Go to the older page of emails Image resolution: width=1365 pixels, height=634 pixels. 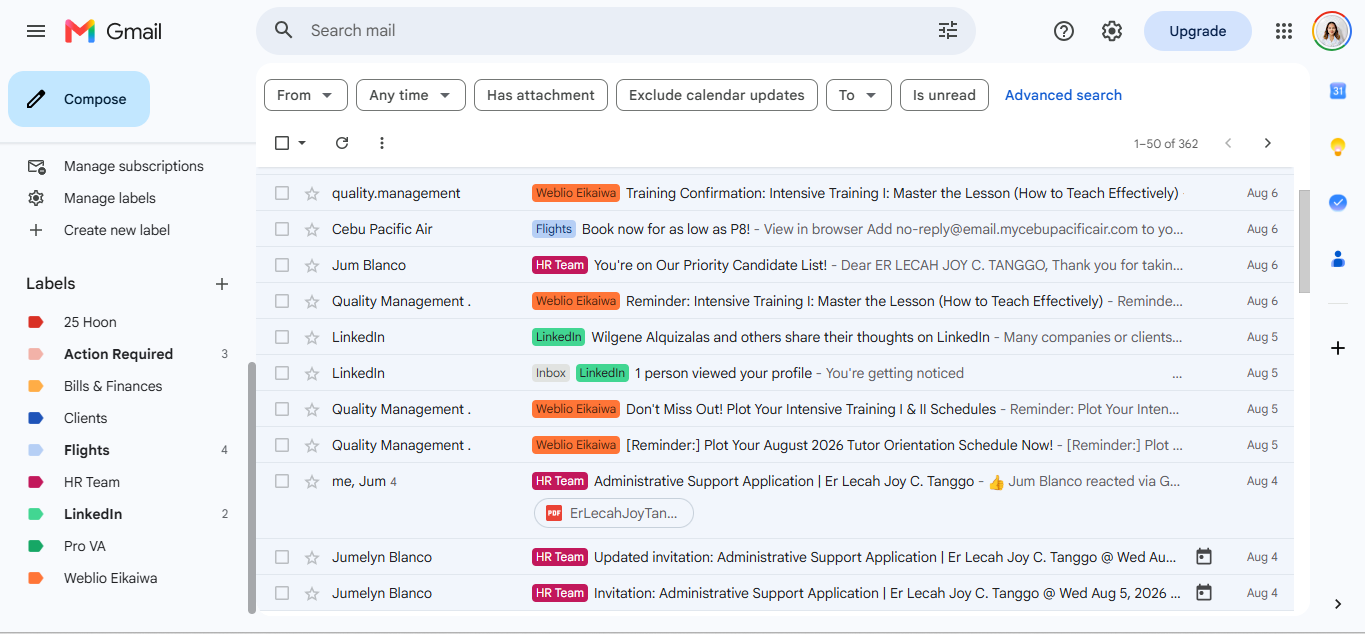tap(1268, 143)
